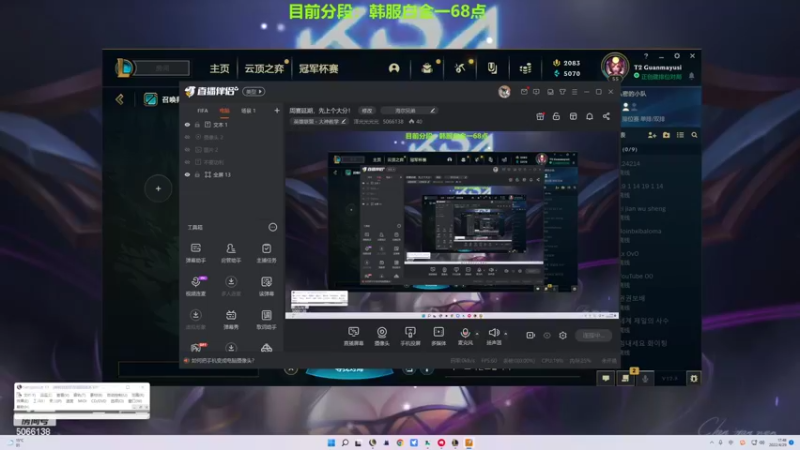Open 如何把手机变成电脑摄像头 tip link

(222, 360)
